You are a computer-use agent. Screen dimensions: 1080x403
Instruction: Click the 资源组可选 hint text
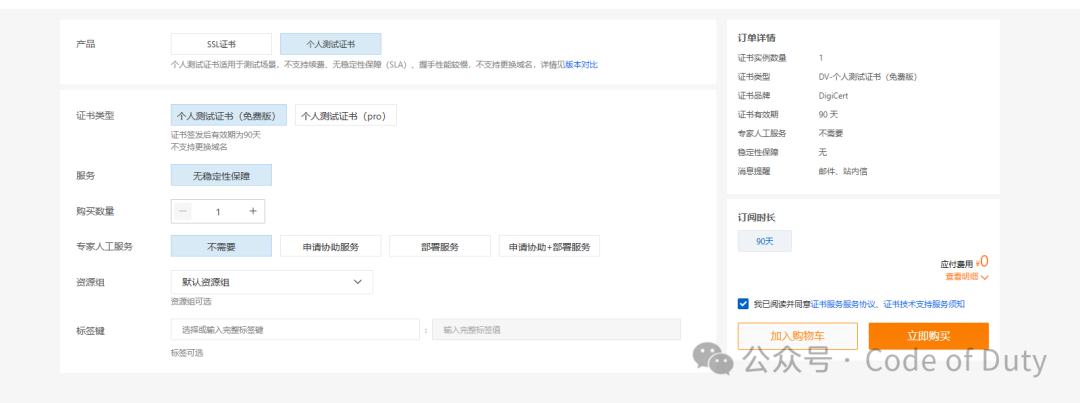click(x=191, y=302)
